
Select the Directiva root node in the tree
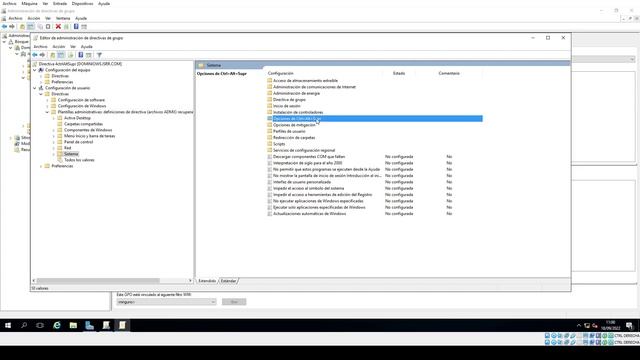click(80, 64)
